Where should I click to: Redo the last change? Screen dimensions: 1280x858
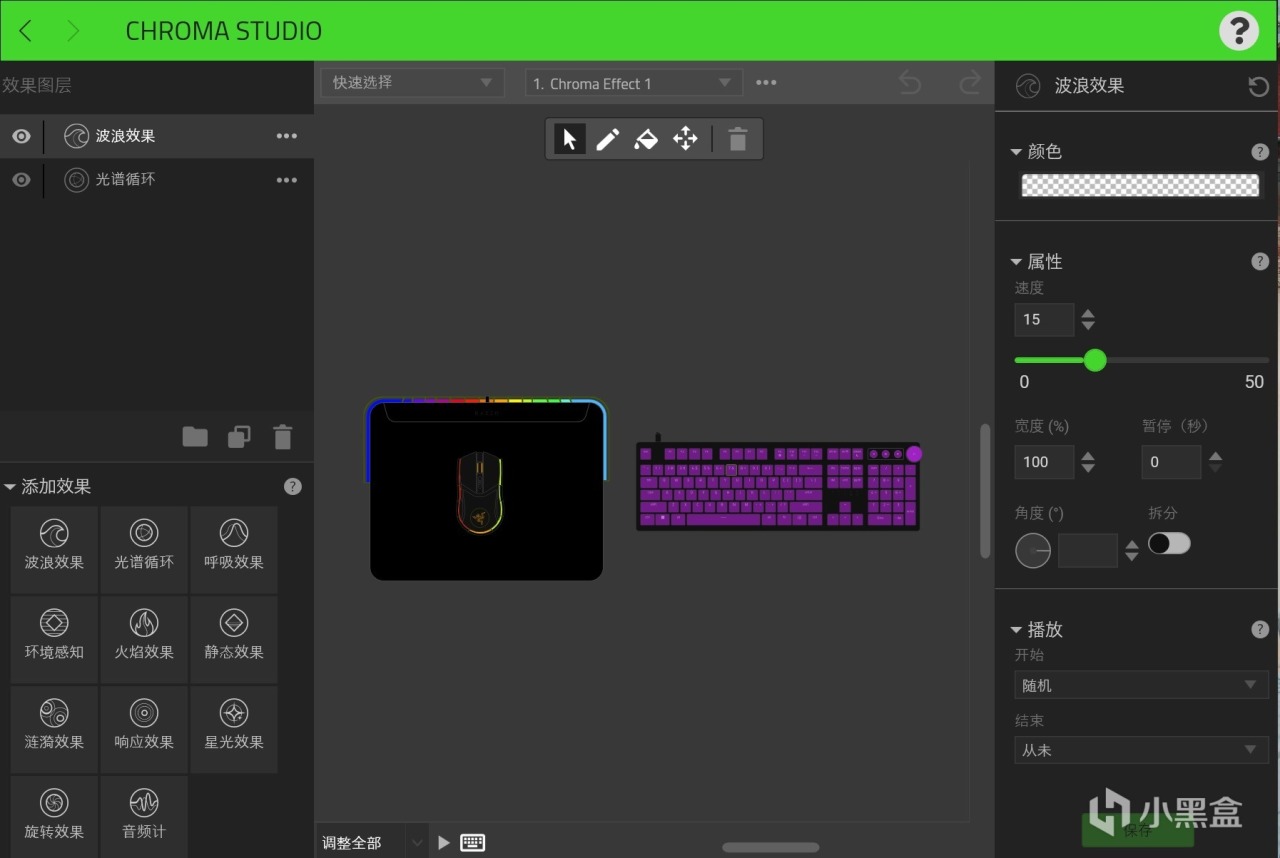[970, 83]
